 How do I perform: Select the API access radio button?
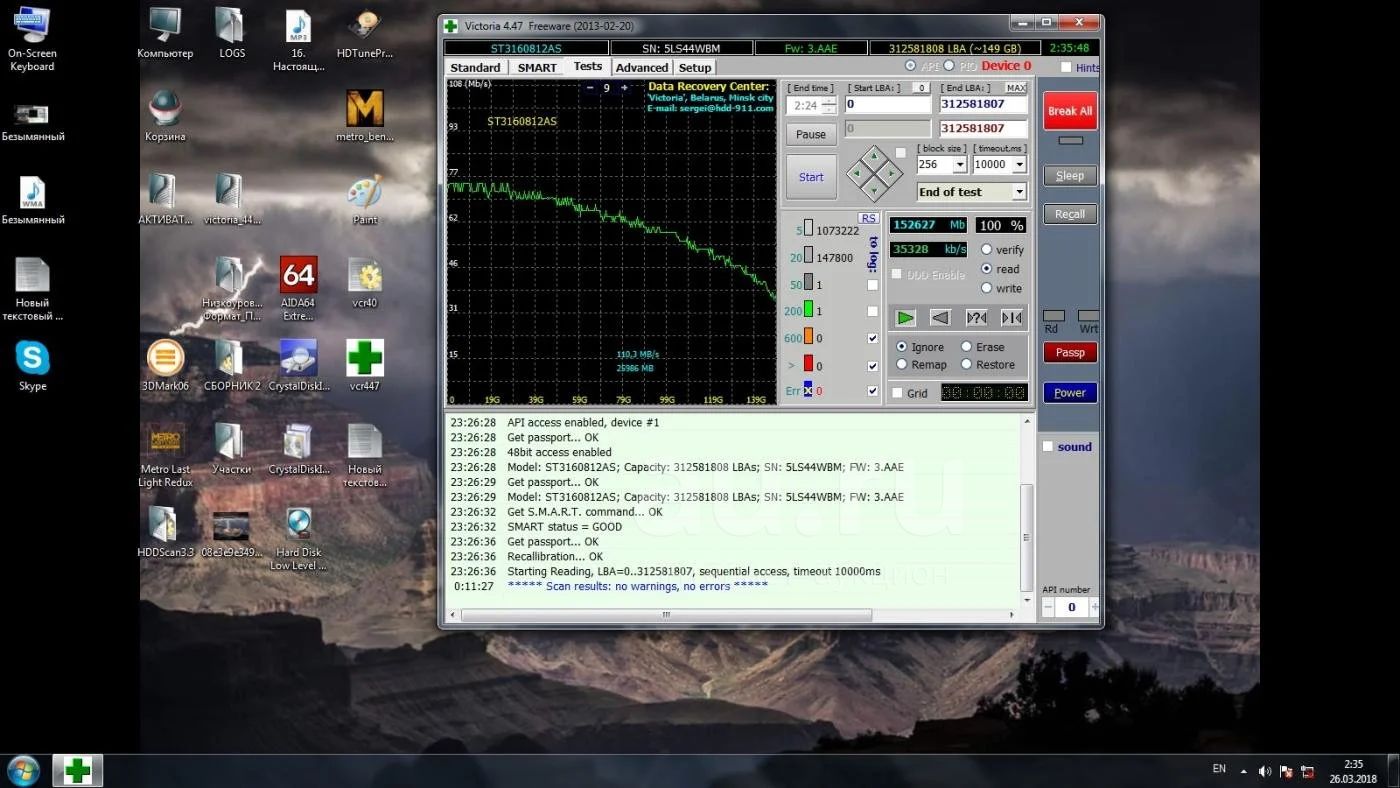click(x=910, y=66)
